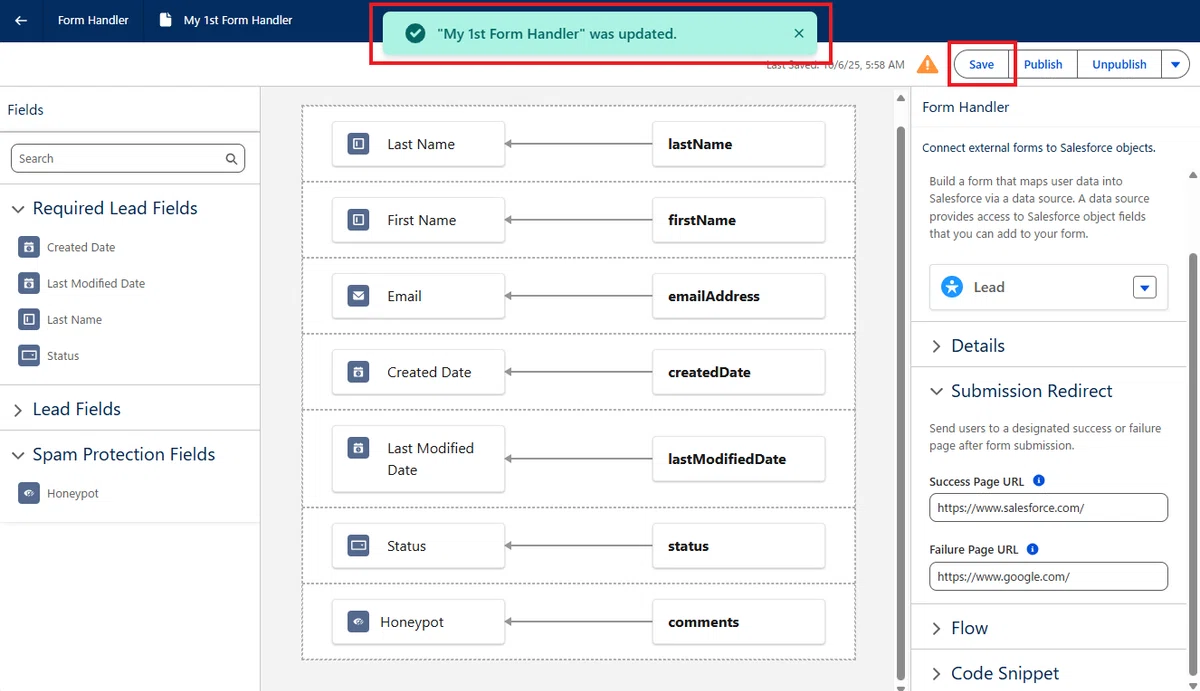Click the Failure Page URL input field
The height and width of the screenshot is (691, 1200).
pyautogui.click(x=1048, y=576)
